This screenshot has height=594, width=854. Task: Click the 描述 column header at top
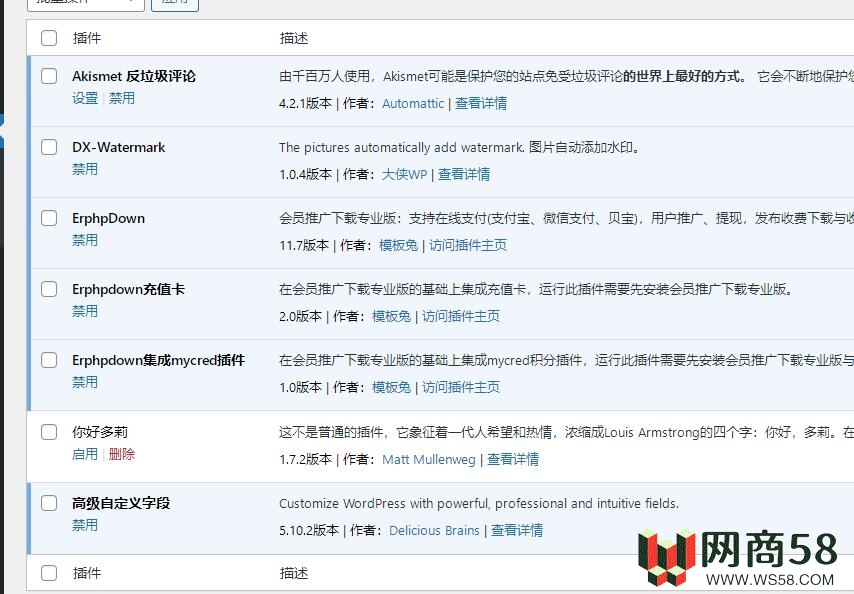pyautogui.click(x=294, y=38)
